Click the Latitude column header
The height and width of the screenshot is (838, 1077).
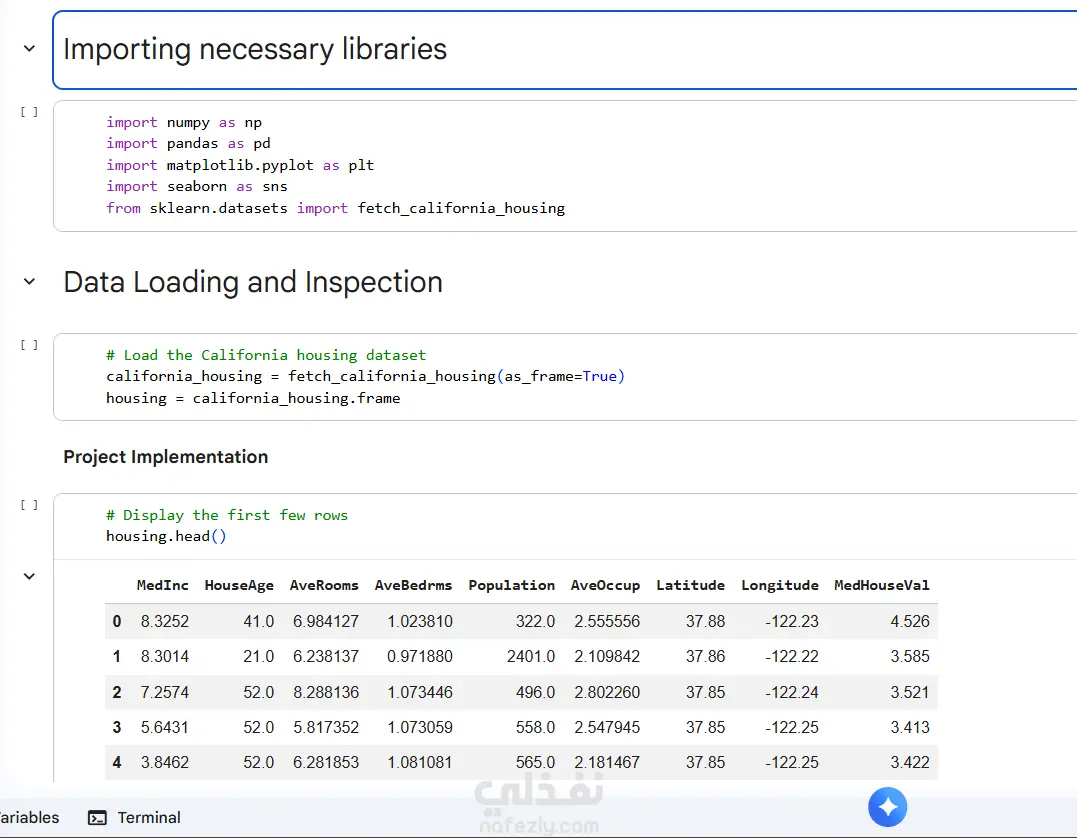coord(690,585)
